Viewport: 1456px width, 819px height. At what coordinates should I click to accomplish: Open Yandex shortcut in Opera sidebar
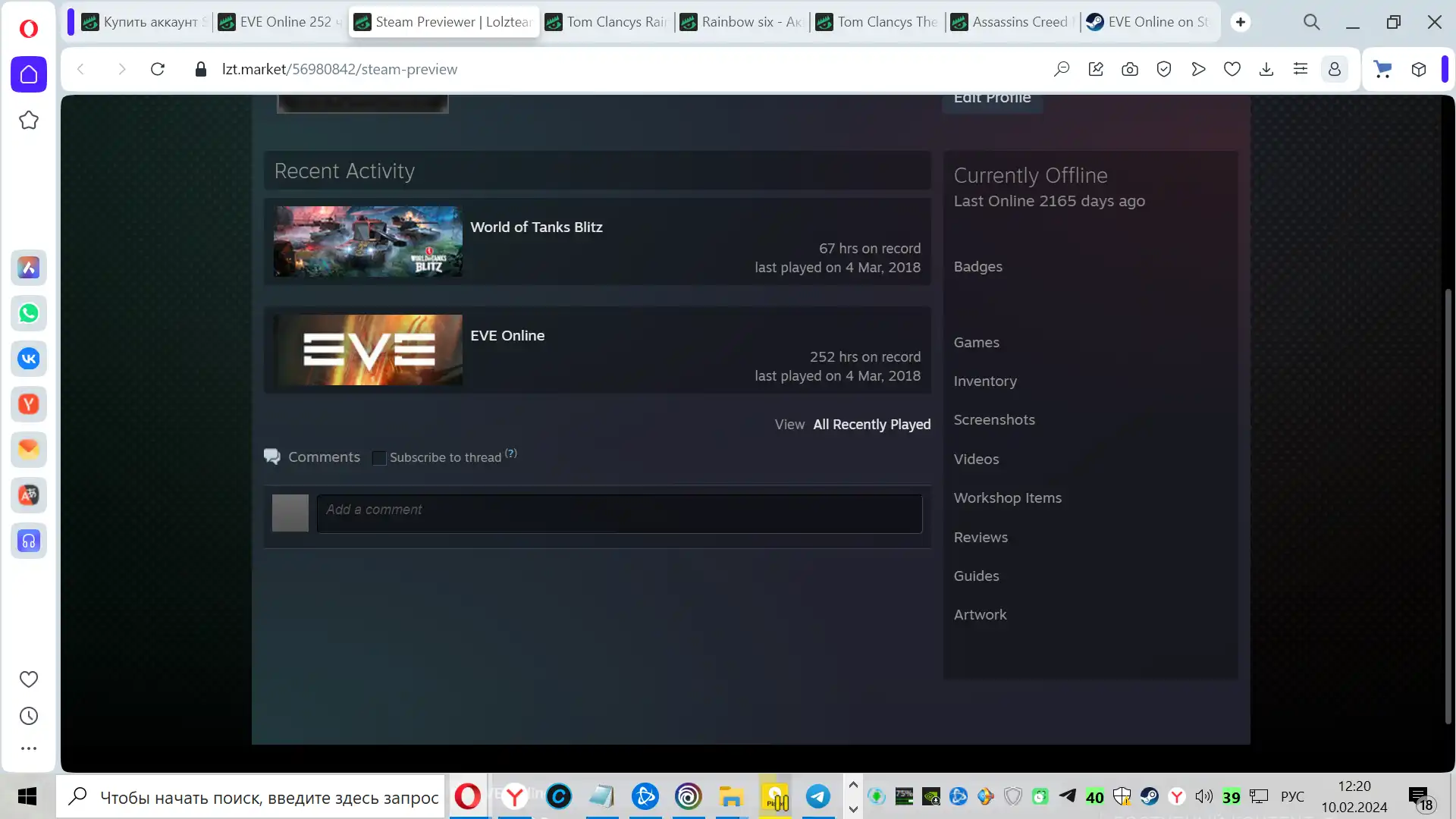(x=29, y=403)
